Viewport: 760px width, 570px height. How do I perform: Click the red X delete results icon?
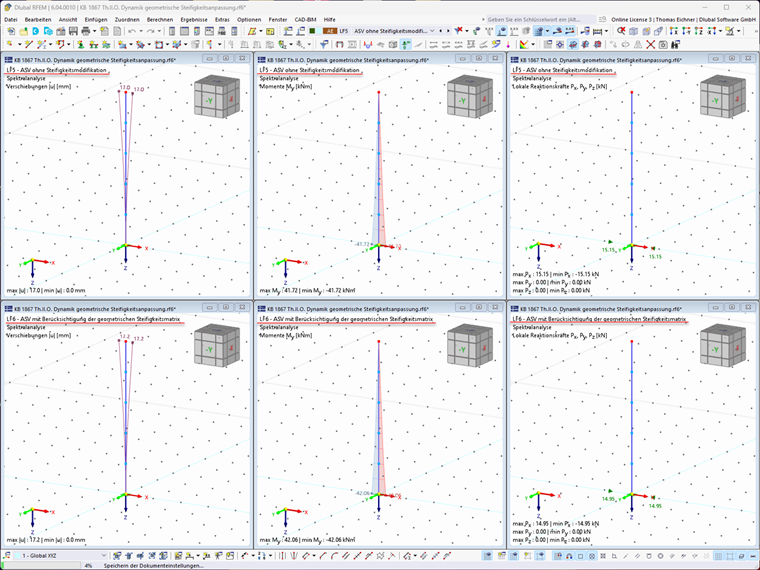[x=650, y=45]
